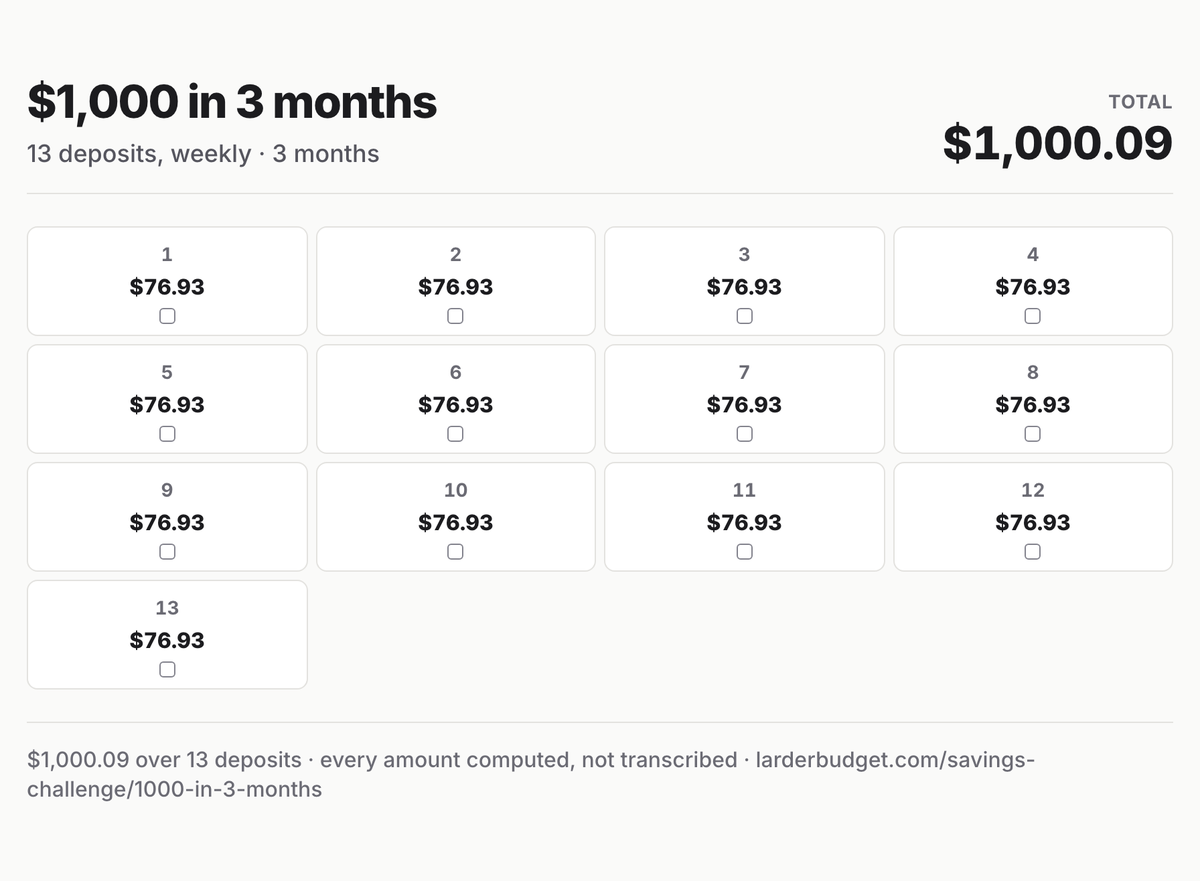Mark deposit 3 as completed

coord(744,316)
